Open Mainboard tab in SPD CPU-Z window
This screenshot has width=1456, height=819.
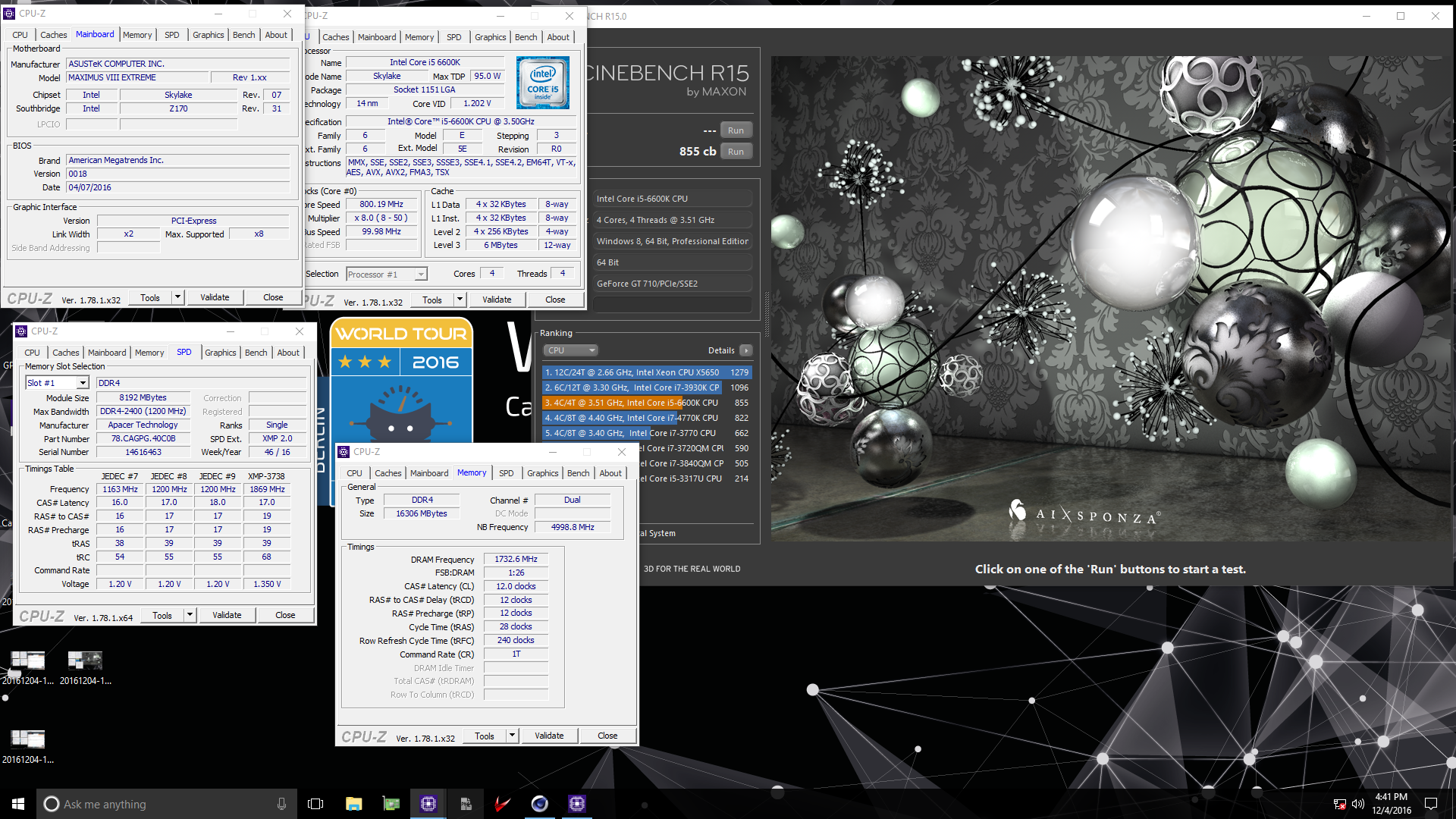click(107, 353)
